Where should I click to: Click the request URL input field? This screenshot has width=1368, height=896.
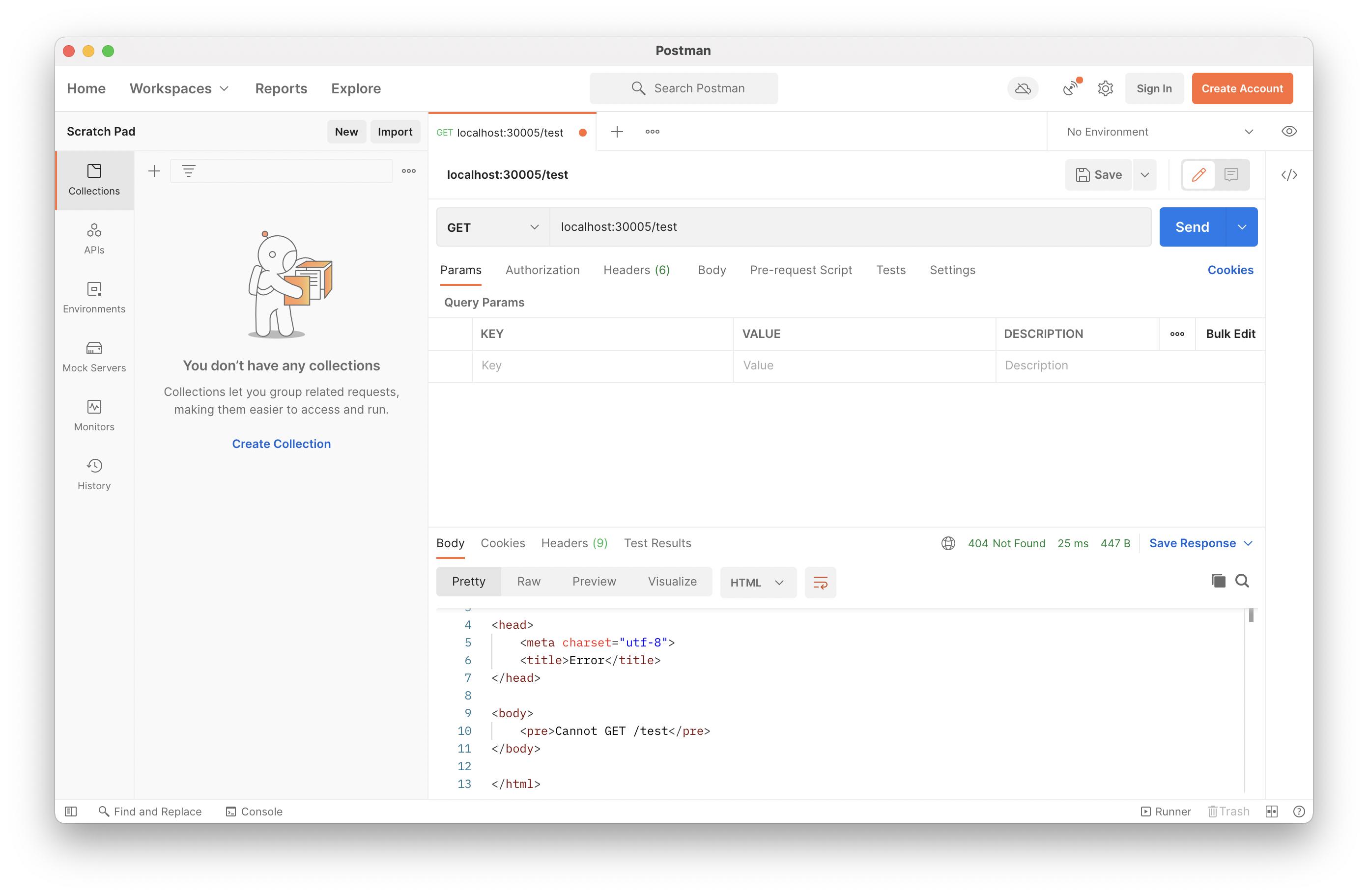(x=850, y=227)
